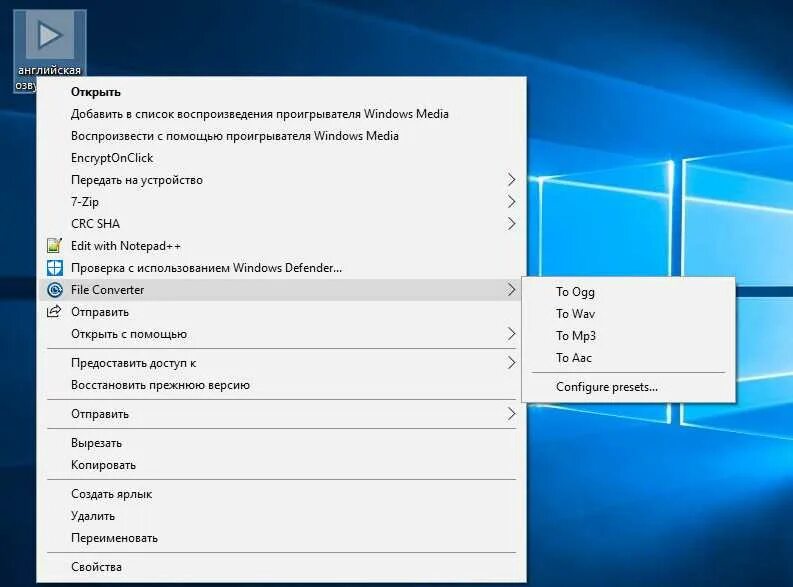The height and width of the screenshot is (587, 793).
Task: Click the File Converter circular icon
Action: (x=55, y=290)
